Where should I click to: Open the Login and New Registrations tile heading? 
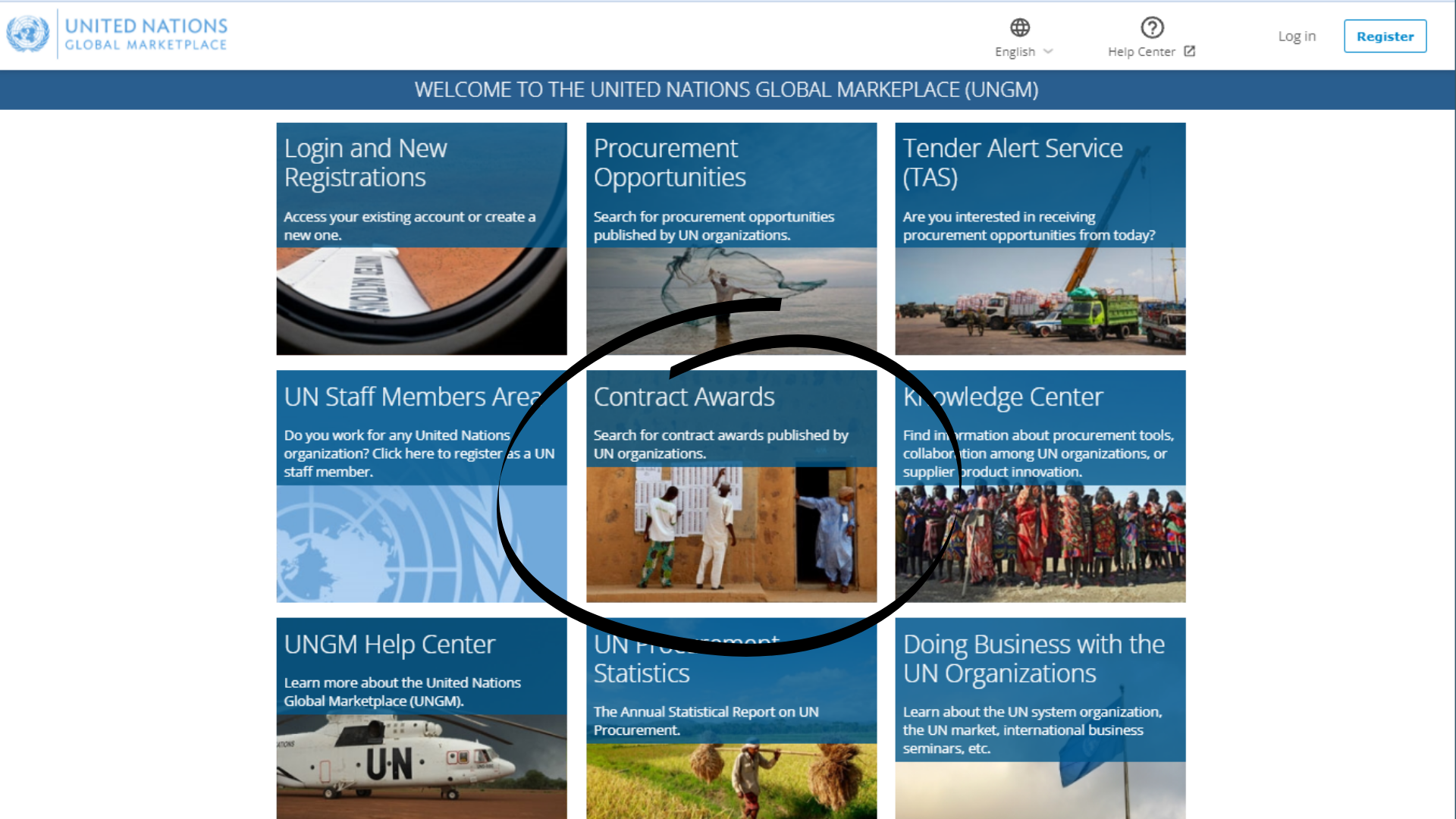tap(366, 162)
